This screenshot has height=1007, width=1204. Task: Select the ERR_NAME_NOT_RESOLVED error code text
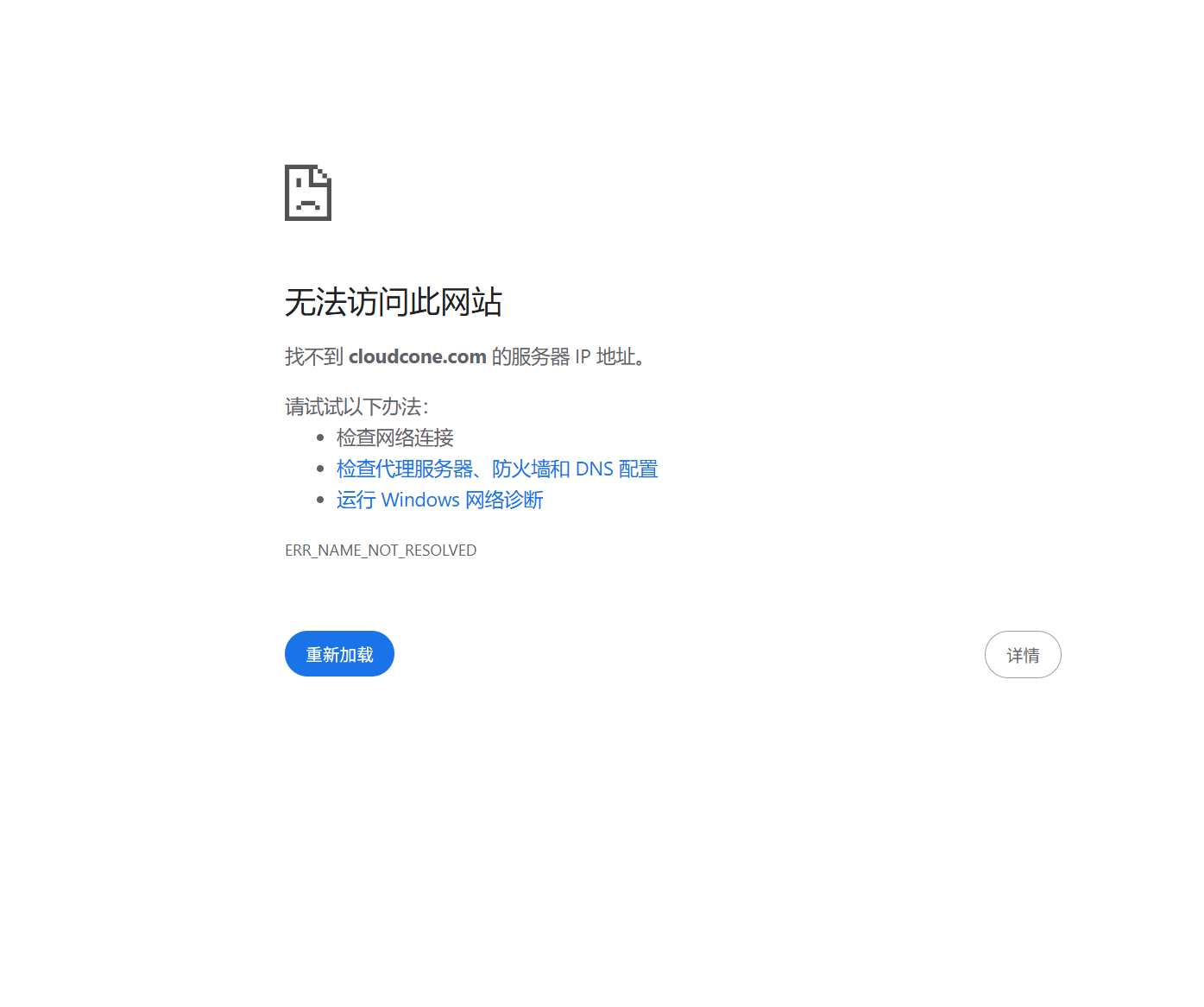pos(381,551)
